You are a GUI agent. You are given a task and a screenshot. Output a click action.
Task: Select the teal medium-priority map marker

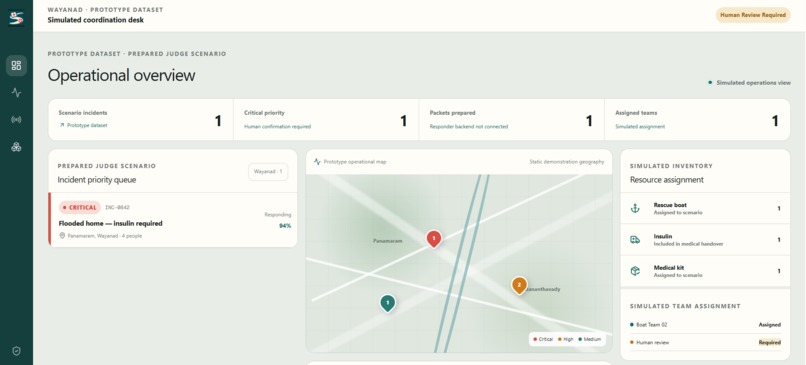pos(388,303)
